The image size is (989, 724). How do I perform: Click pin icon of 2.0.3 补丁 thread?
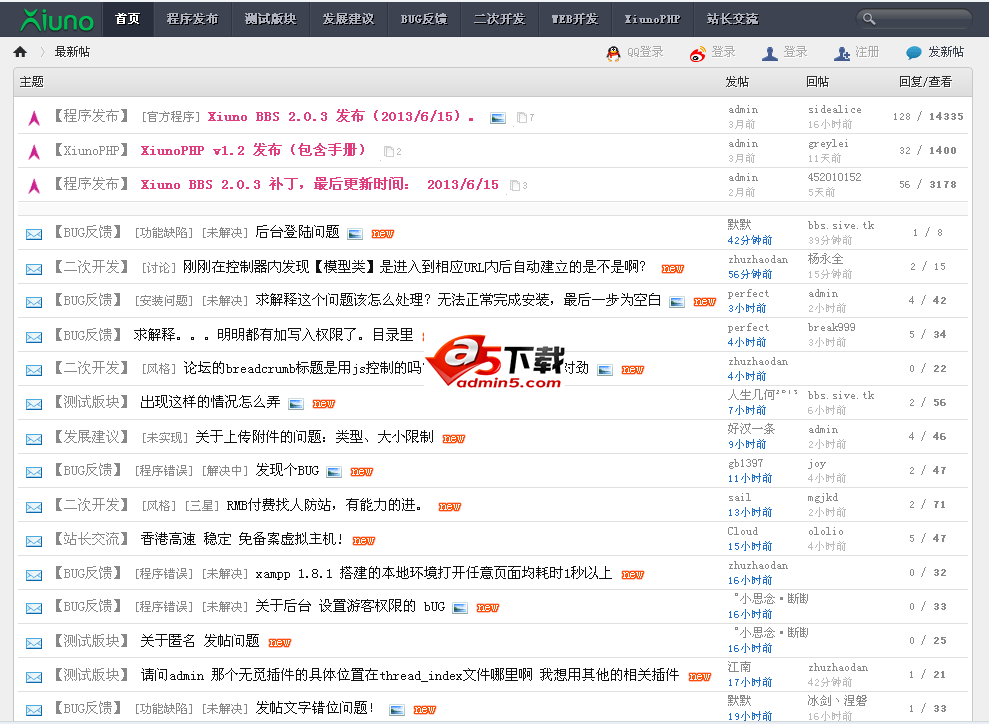(35, 185)
